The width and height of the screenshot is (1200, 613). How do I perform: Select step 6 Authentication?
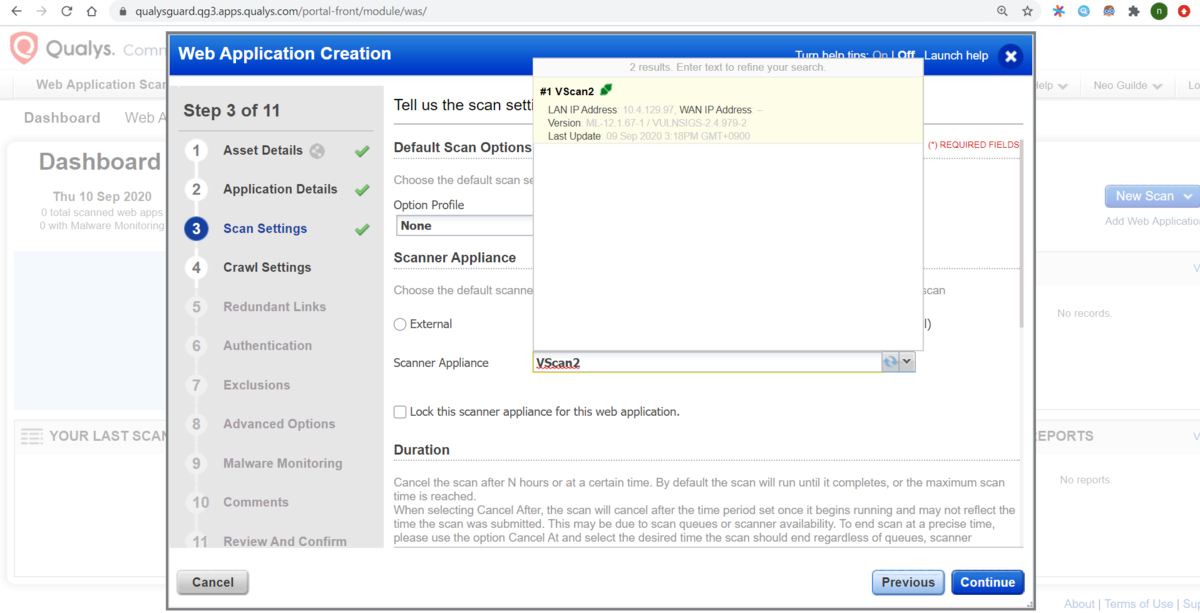267,345
